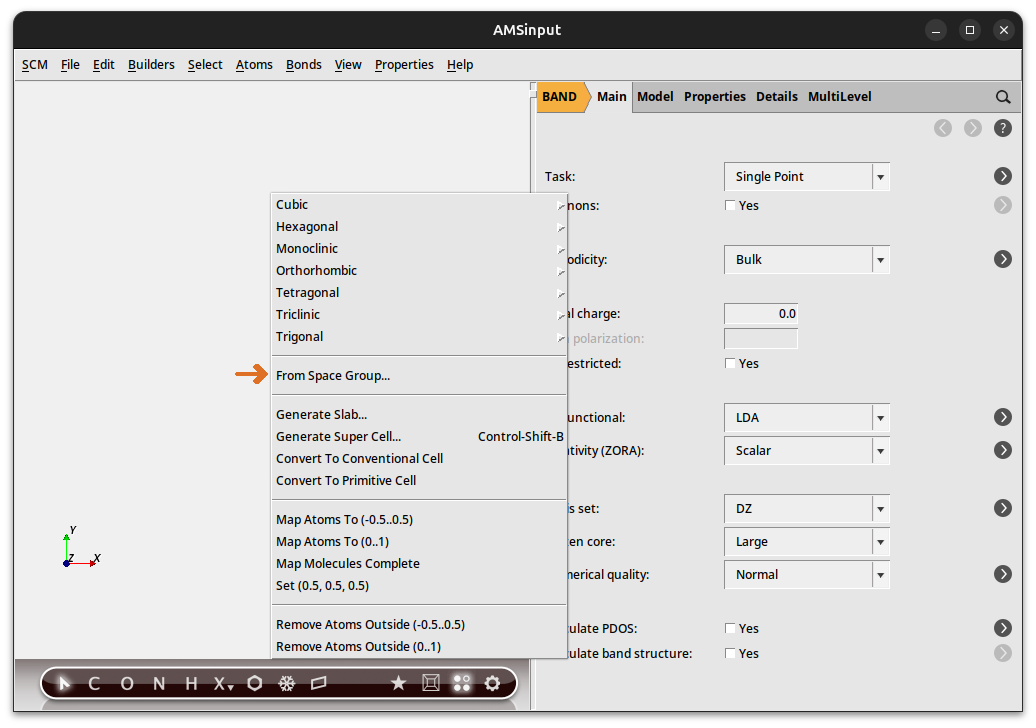Open the gear settings tool in toolbar
Screen dimensions: 1036x728
[x=492, y=684]
